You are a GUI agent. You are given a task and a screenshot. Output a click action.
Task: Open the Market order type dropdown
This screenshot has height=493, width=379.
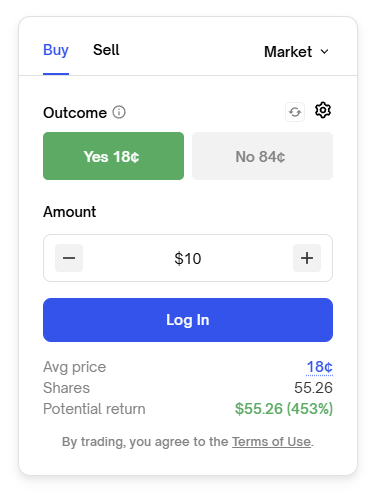[x=296, y=52]
